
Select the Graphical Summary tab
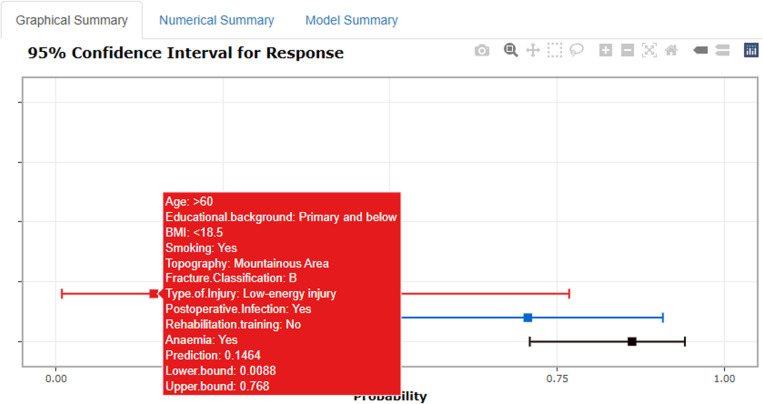(72, 20)
